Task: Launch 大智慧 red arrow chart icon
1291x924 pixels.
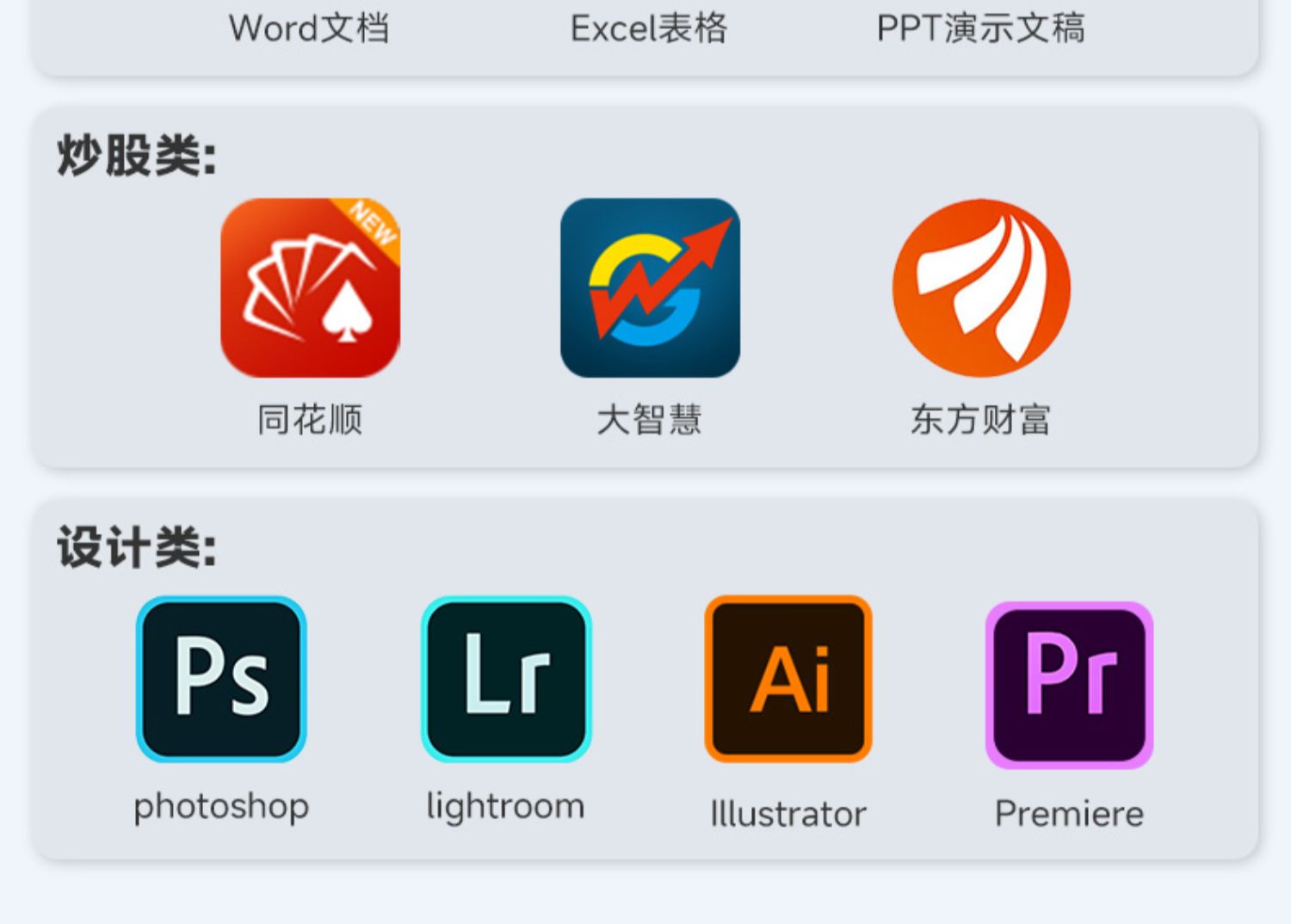Action: click(650, 288)
